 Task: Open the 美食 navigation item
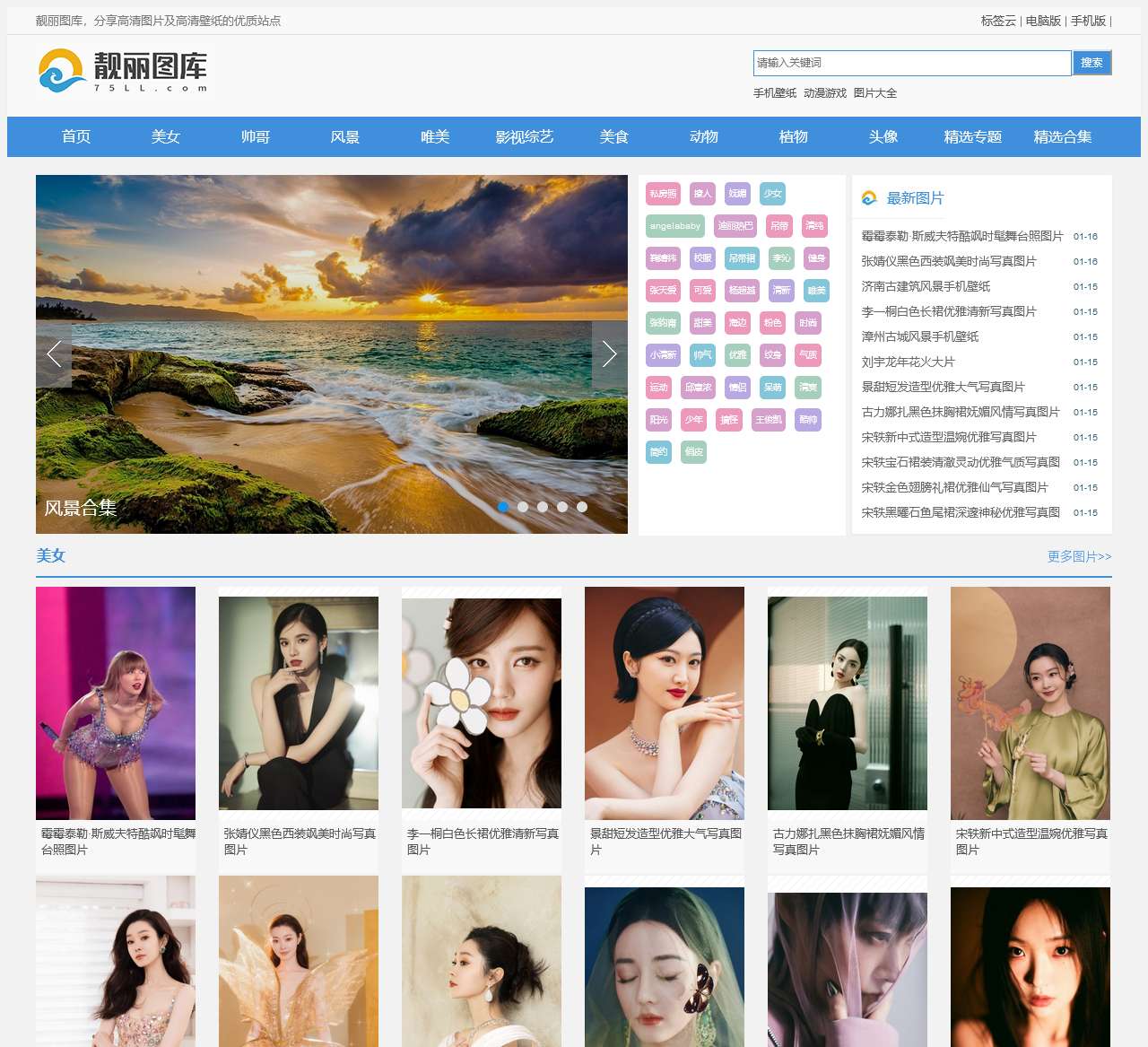tap(614, 136)
